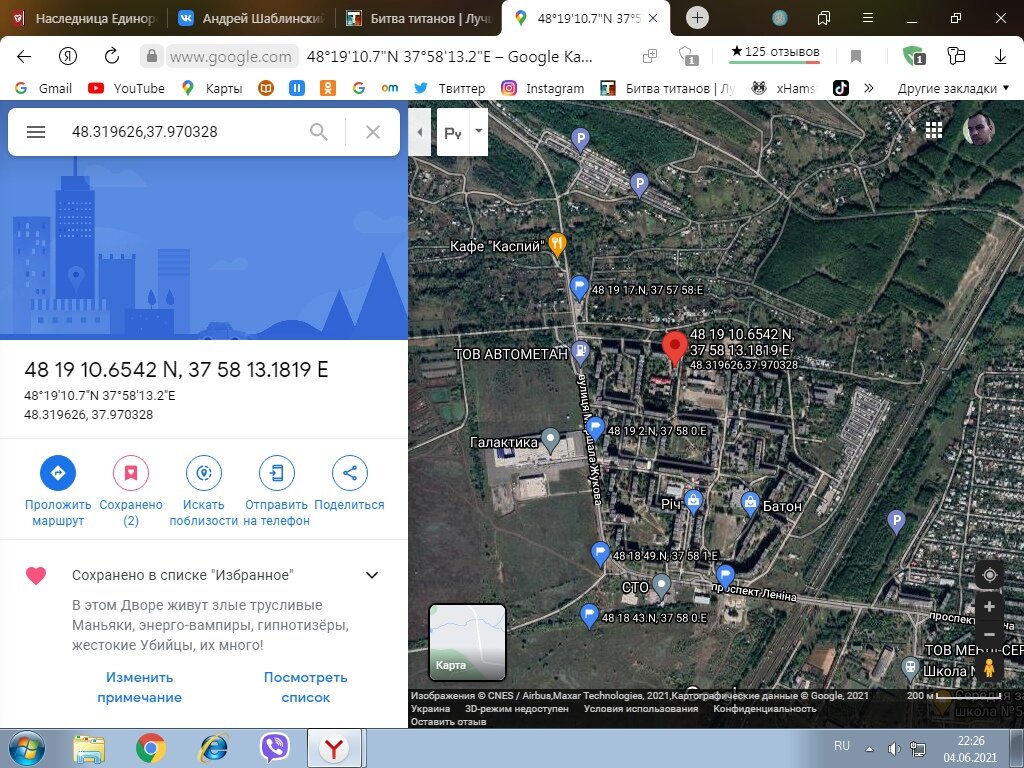Open the TikTok bookmark icon

(840, 88)
